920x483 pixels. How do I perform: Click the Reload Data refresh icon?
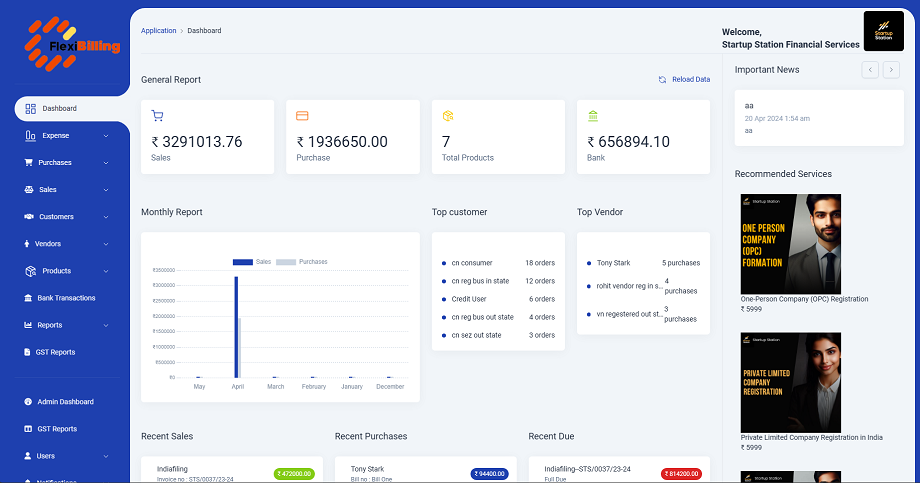(662, 80)
